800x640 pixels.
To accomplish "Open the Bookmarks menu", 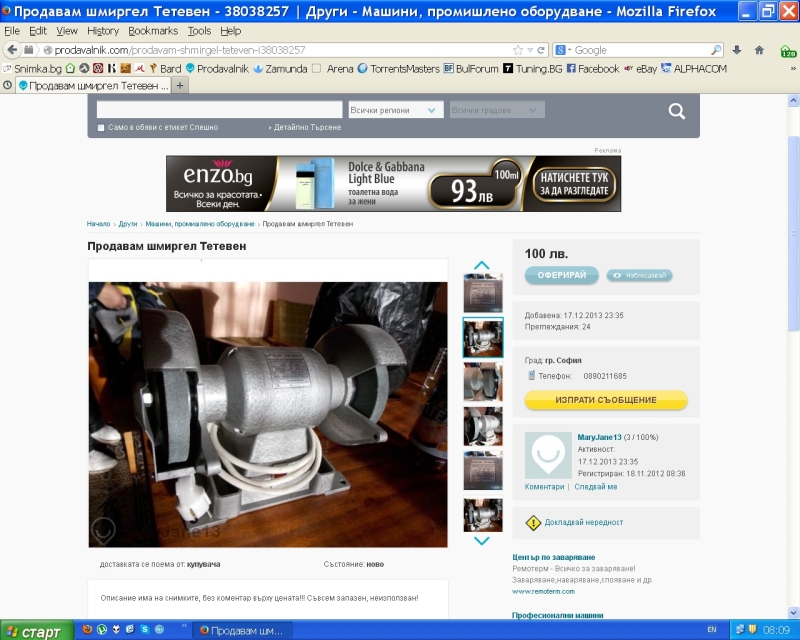I will pyautogui.click(x=153, y=31).
